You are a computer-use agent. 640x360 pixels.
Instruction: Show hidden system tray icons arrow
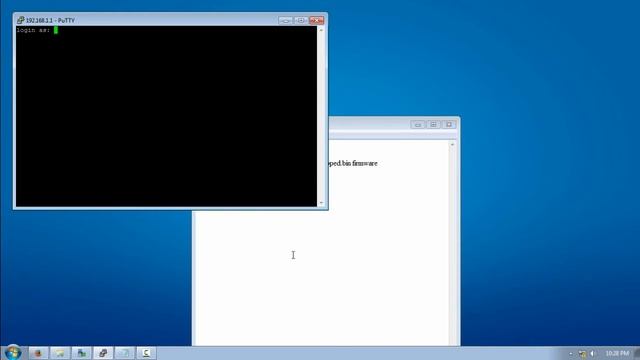571,353
